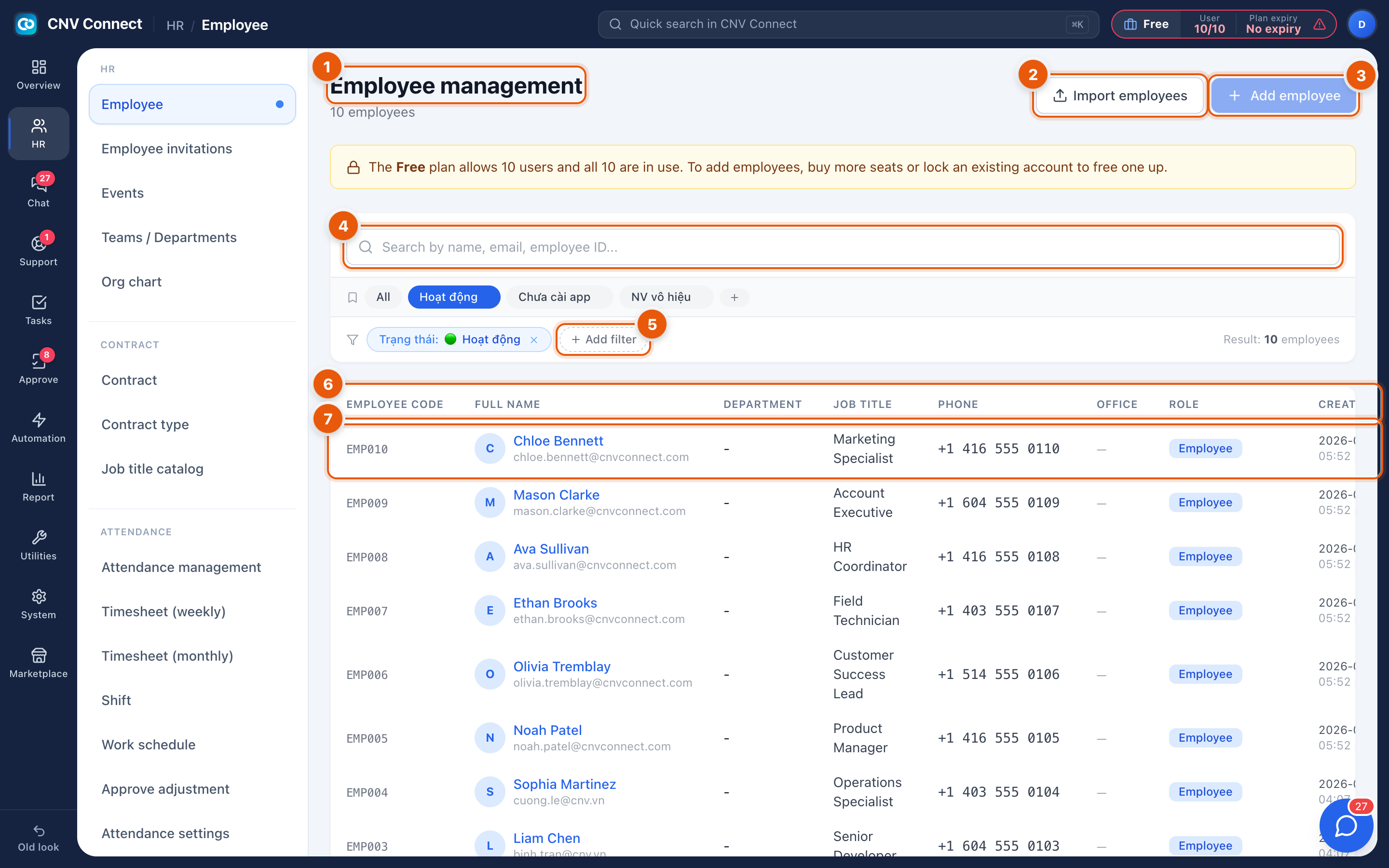
Task: Click the phone number +1 514 555 0106
Action: (998, 674)
